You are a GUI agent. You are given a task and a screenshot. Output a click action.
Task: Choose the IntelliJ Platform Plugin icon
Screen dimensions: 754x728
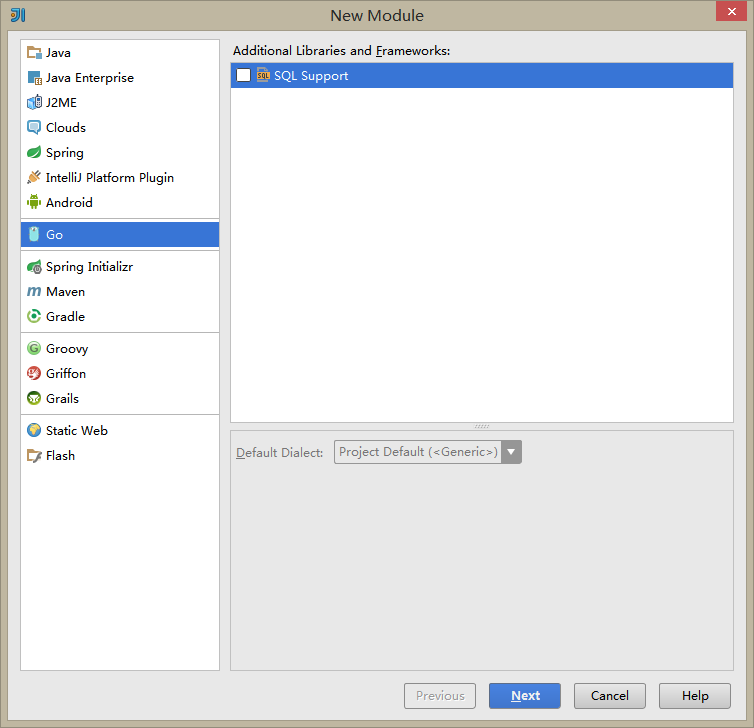pos(34,177)
